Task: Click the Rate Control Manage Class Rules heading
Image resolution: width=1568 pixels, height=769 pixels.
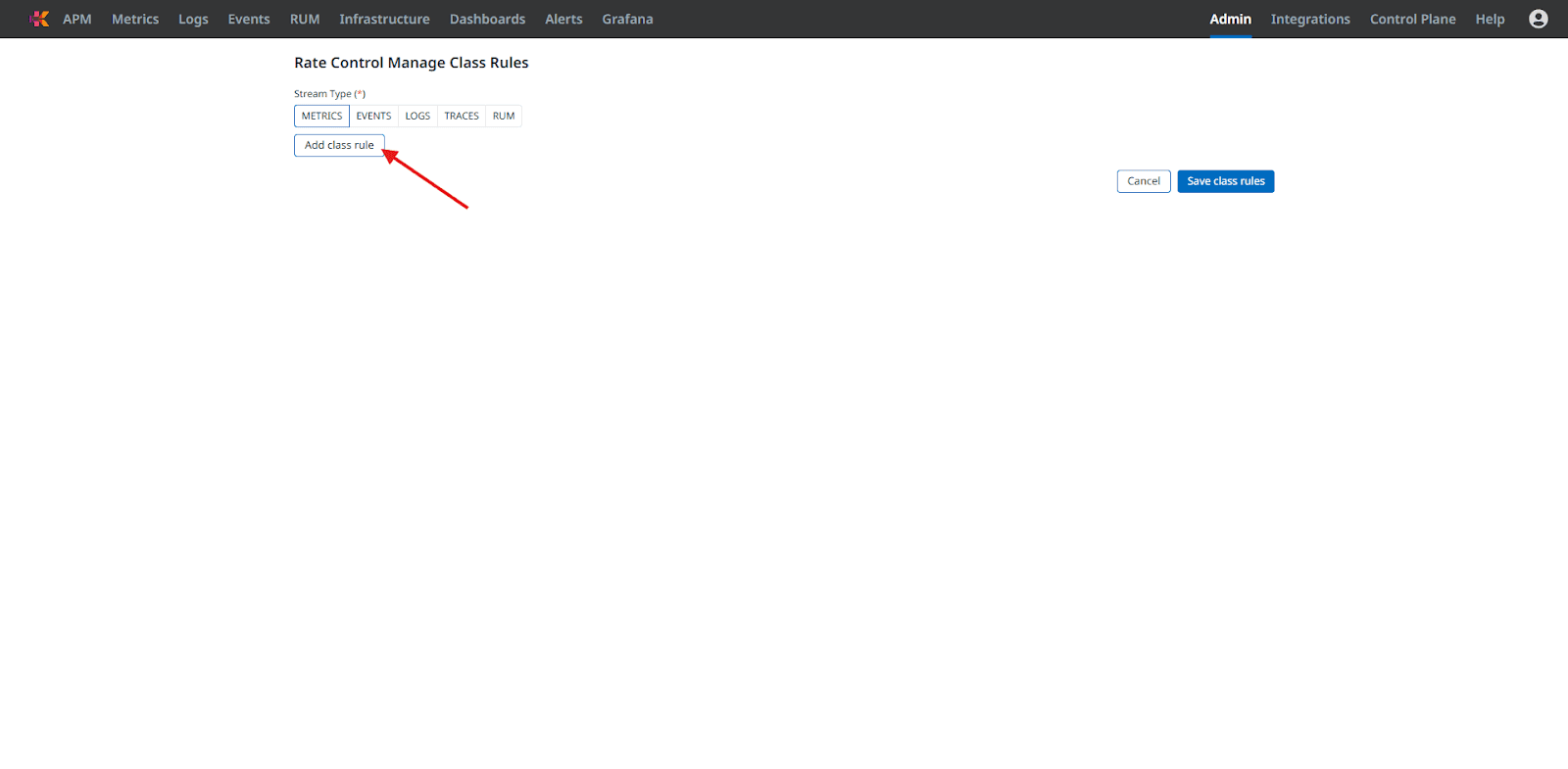Action: [x=412, y=63]
